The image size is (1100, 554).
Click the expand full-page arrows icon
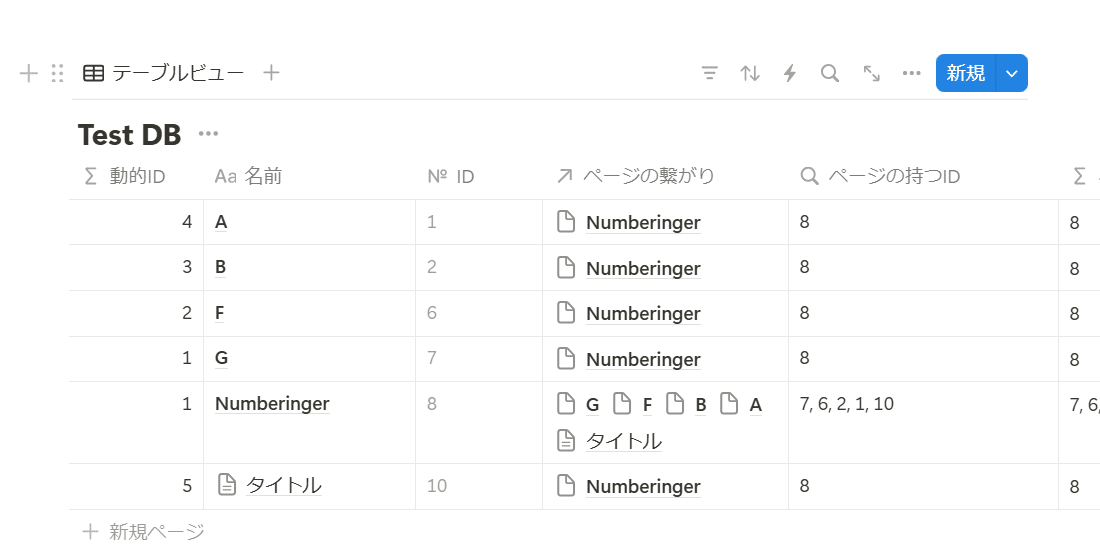coord(872,73)
